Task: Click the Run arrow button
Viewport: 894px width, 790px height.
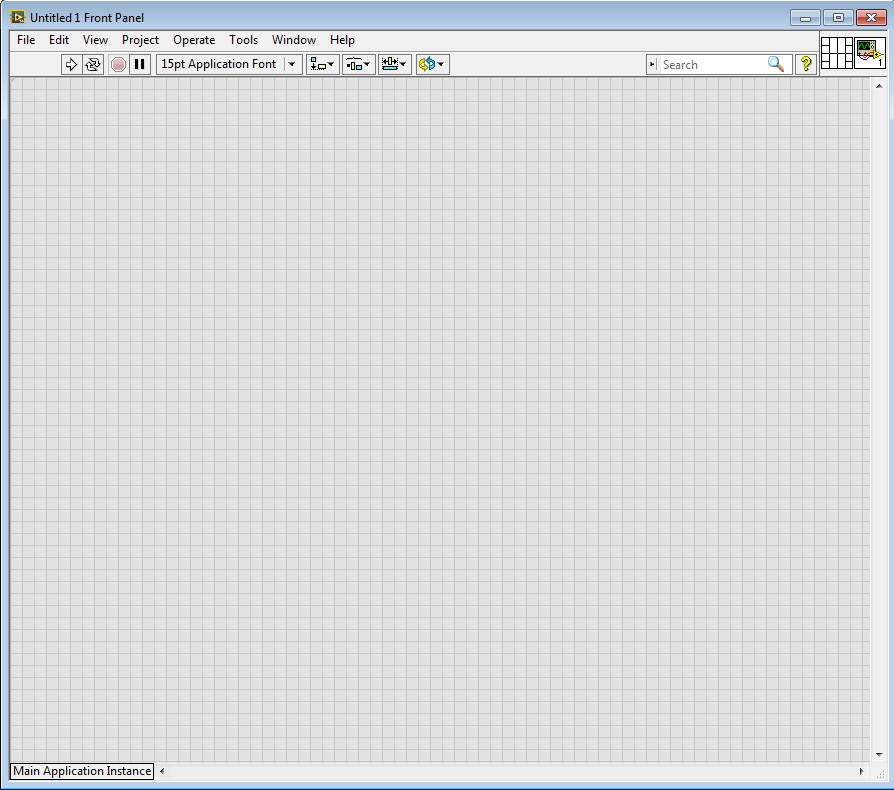Action: click(71, 64)
